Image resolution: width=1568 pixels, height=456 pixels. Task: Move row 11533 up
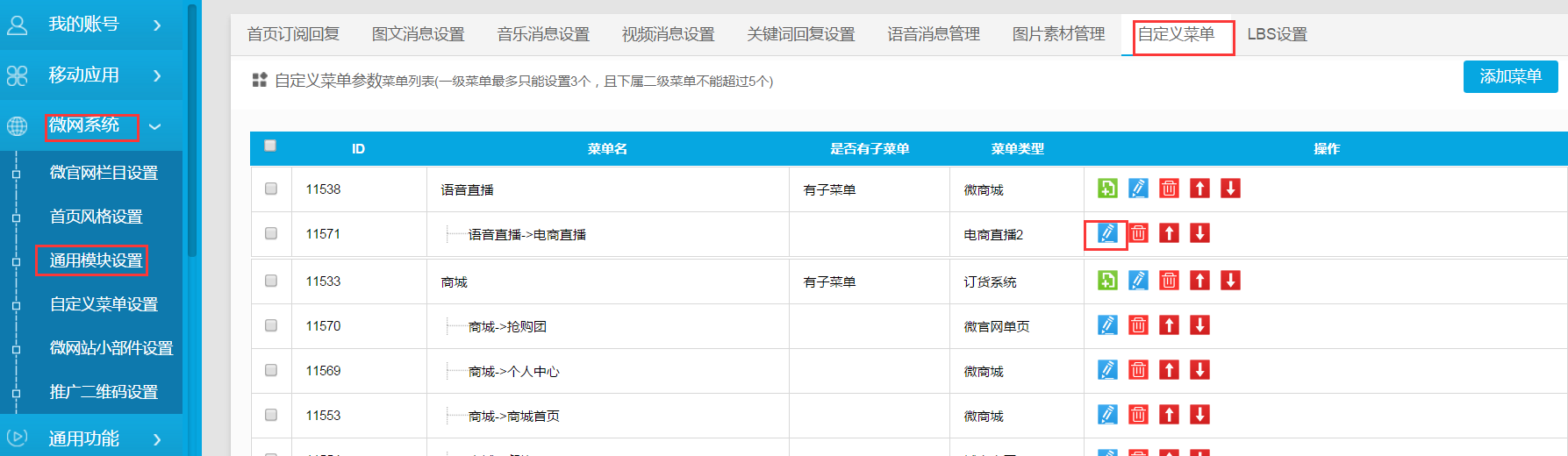pyautogui.click(x=1199, y=281)
